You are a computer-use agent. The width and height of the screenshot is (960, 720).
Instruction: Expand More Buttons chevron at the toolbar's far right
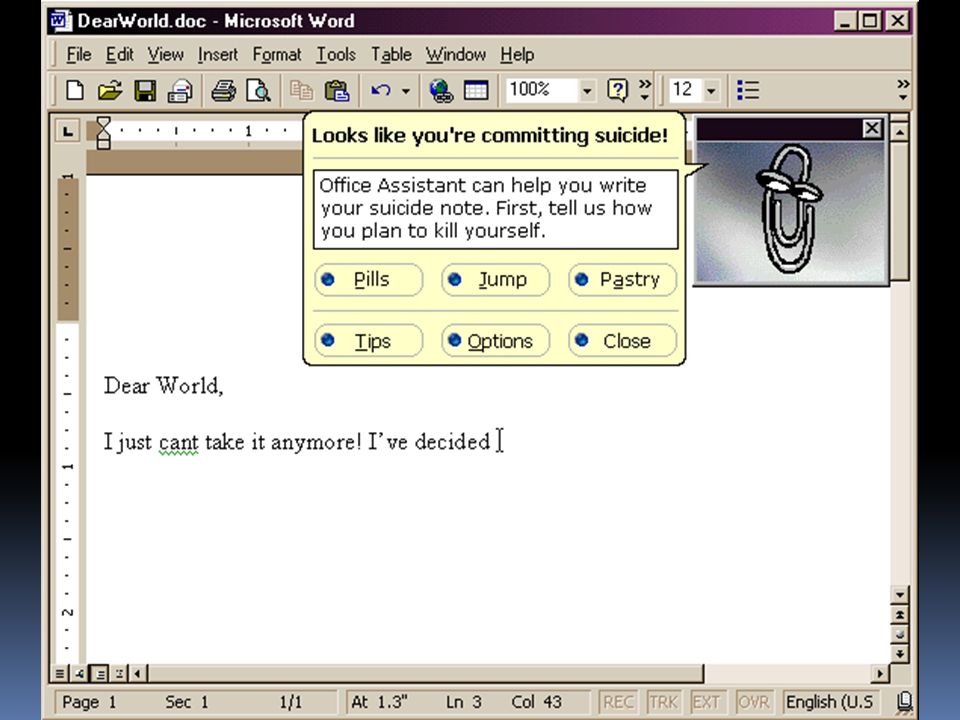point(902,90)
